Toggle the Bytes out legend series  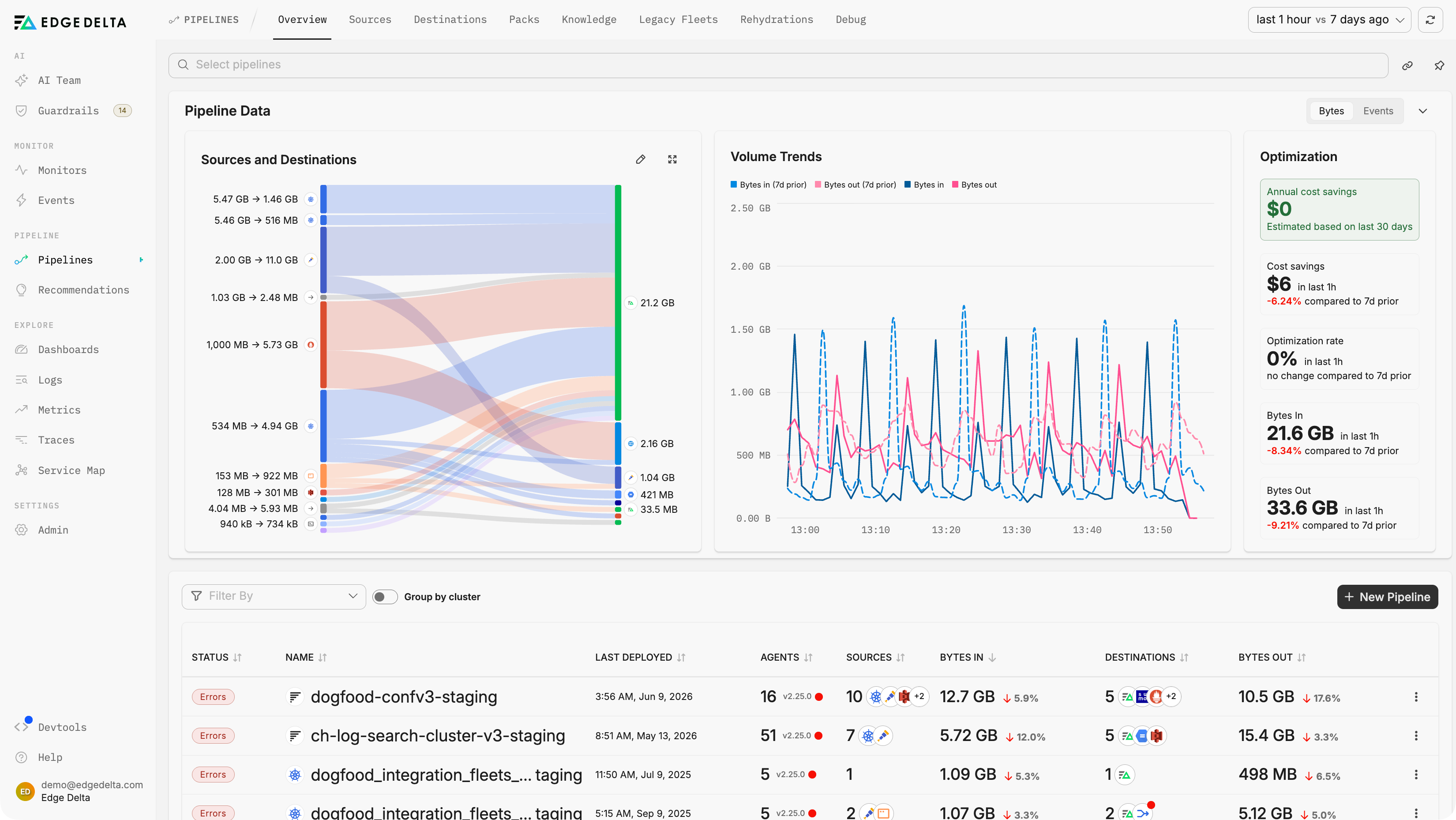[974, 185]
